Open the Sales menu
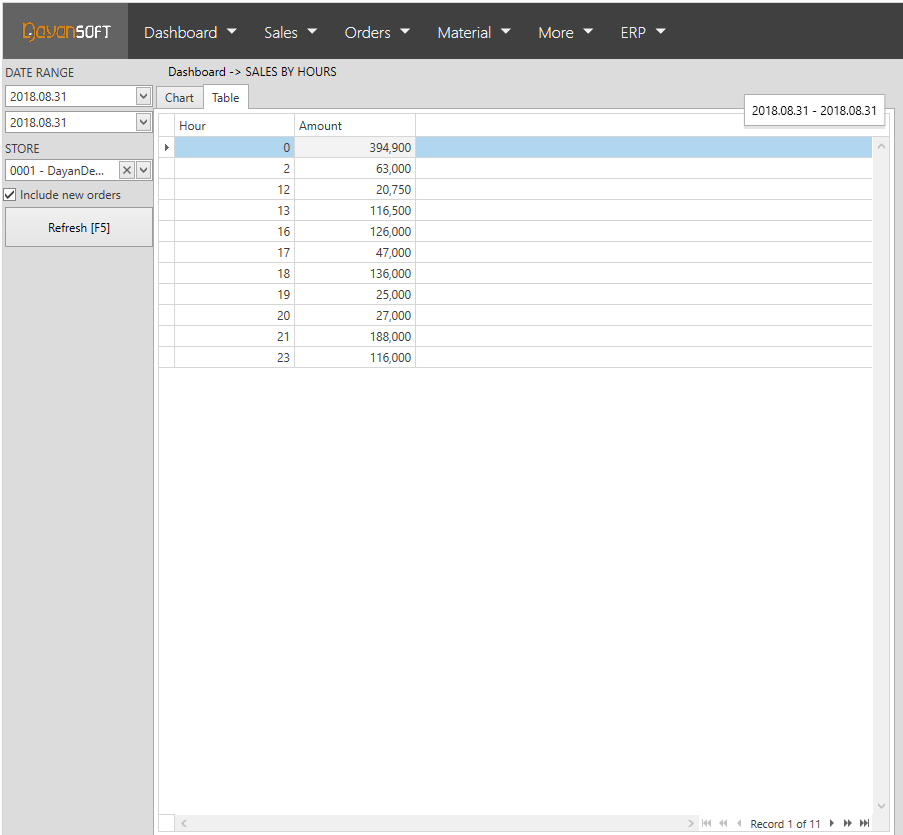 click(290, 32)
